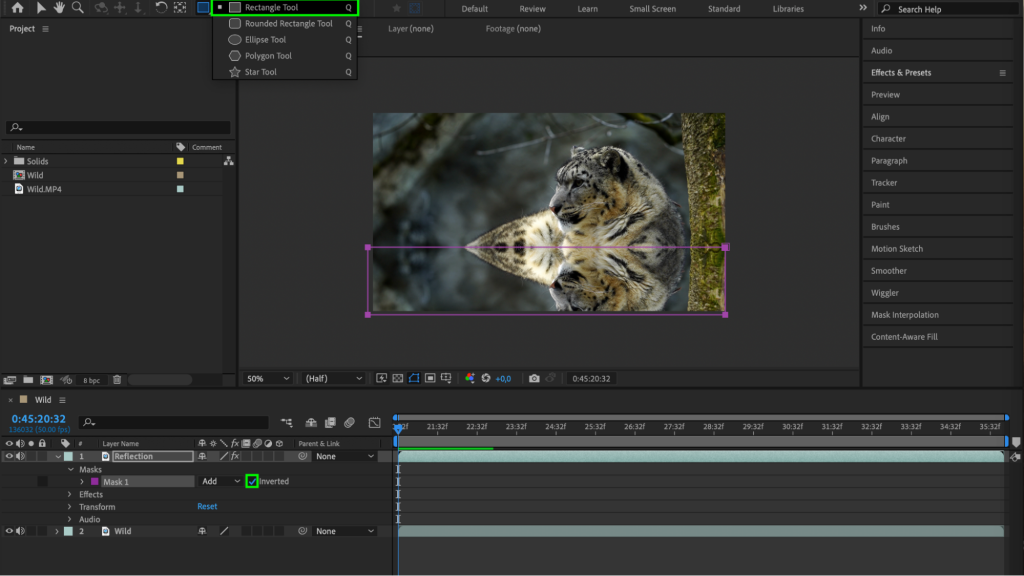Select the Home tool

click(18, 8)
